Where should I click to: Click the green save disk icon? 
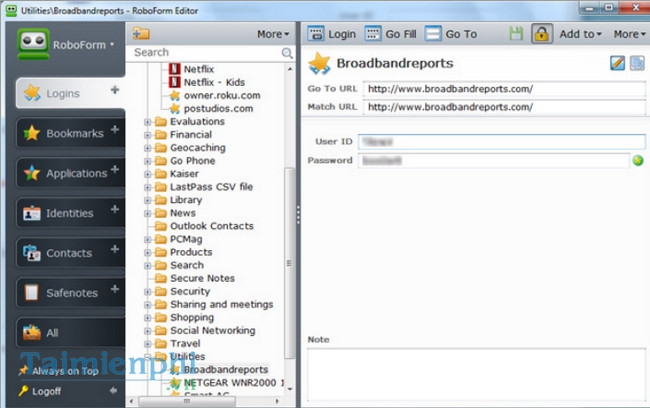[516, 34]
